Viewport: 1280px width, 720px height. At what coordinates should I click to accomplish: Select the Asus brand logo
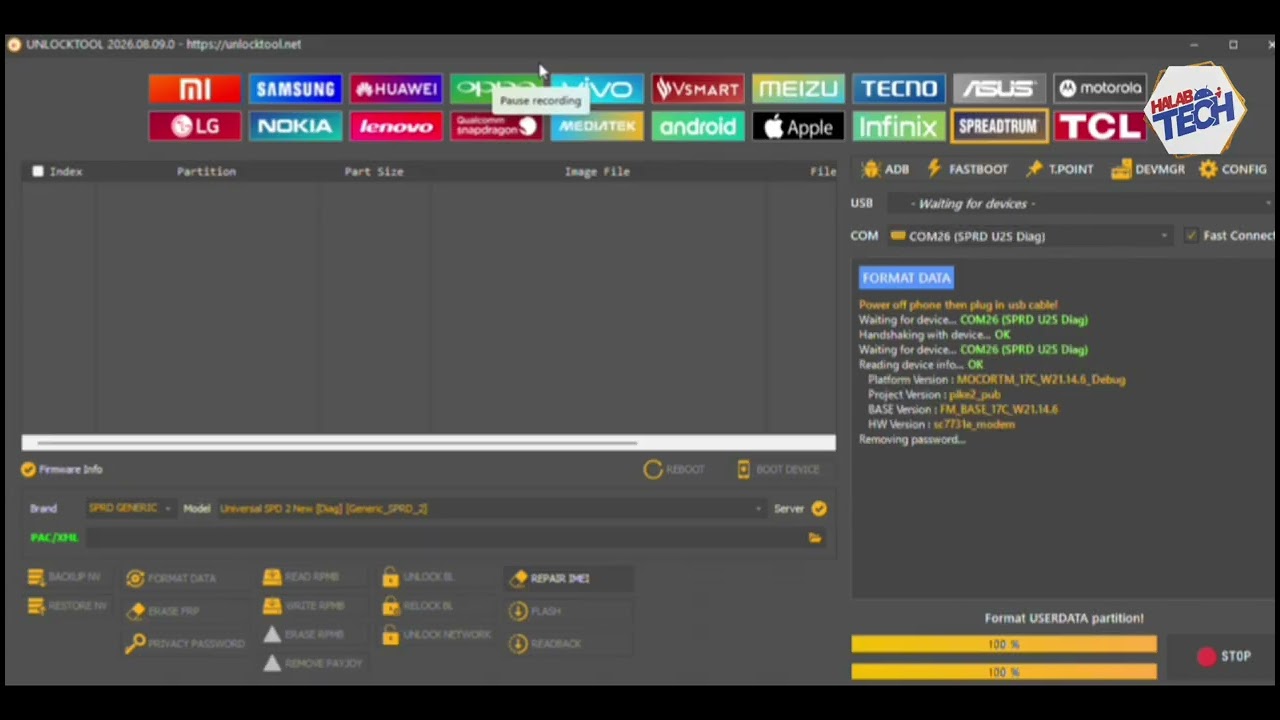pyautogui.click(x=999, y=89)
